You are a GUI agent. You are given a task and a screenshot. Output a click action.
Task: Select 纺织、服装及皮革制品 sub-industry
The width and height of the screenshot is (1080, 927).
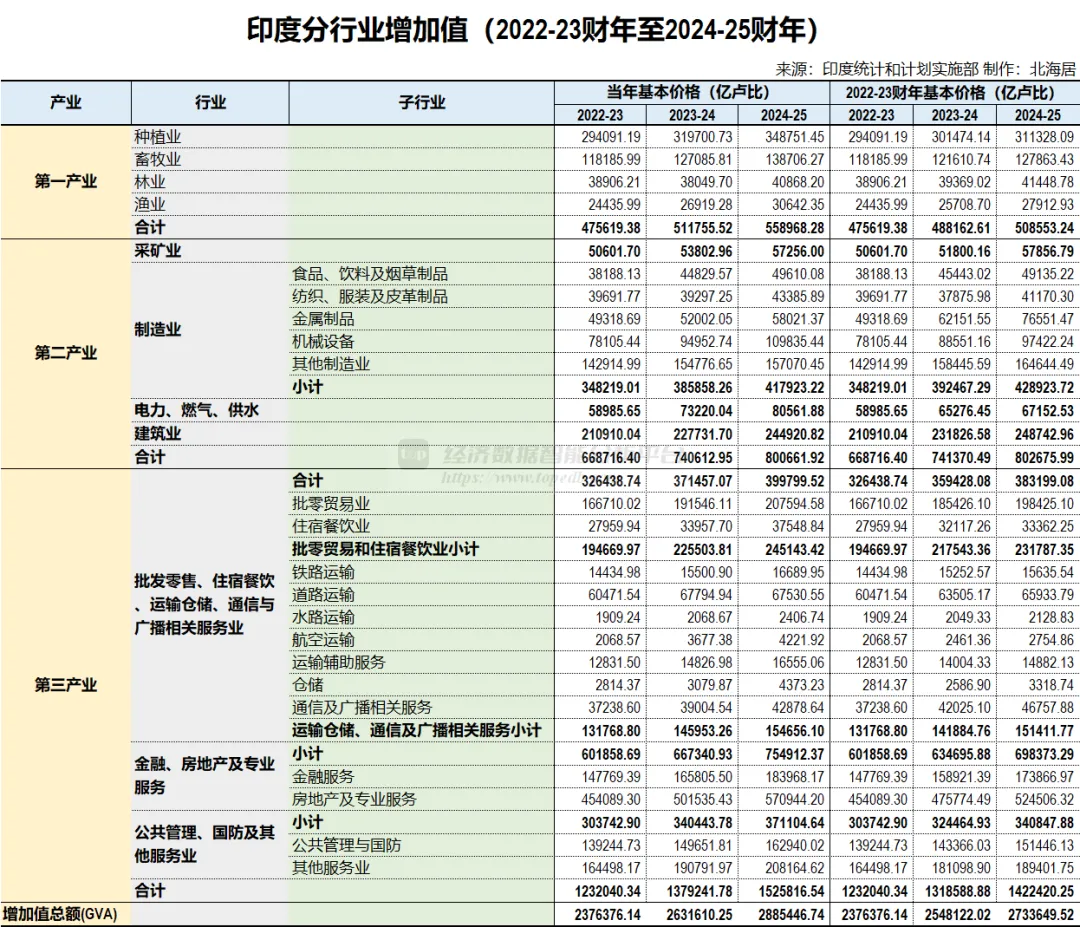coord(370,297)
